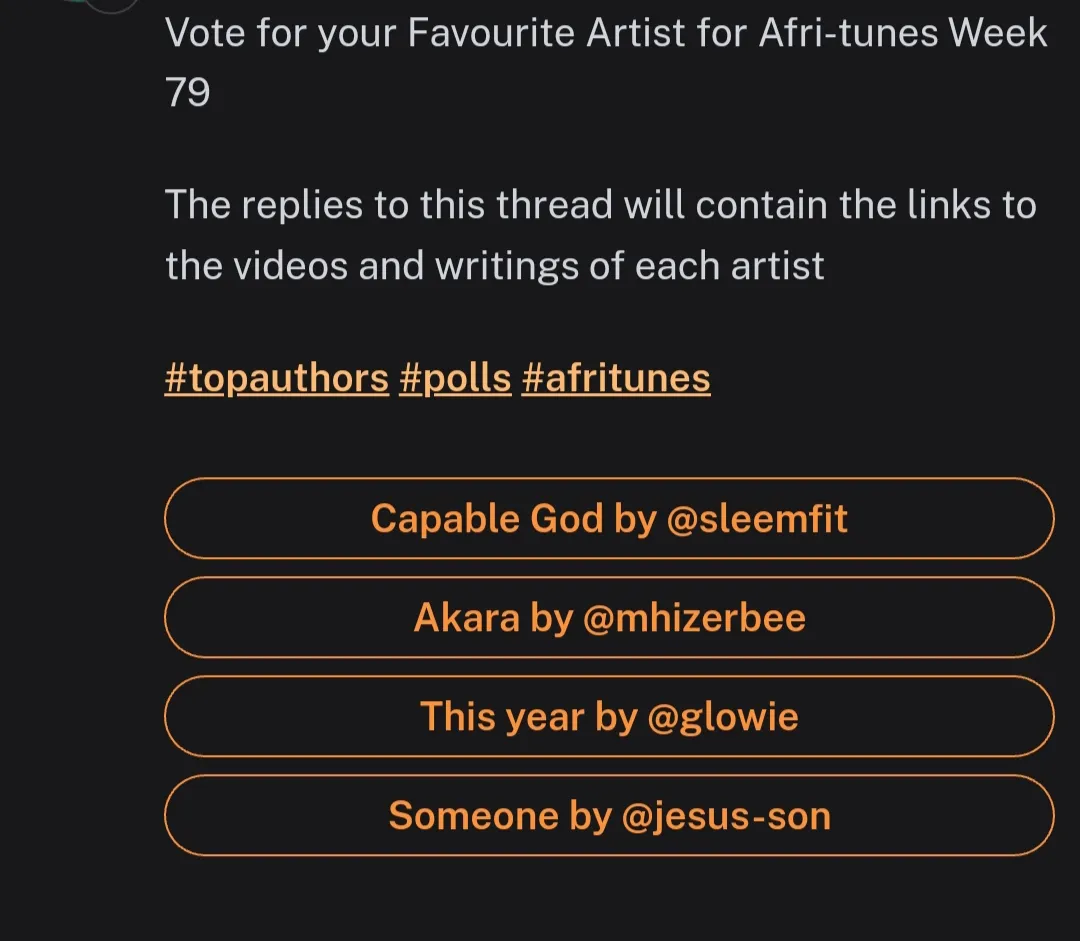Image resolution: width=1080 pixels, height=941 pixels.
Task: Follow the #polls hashtag link
Action: pos(454,379)
